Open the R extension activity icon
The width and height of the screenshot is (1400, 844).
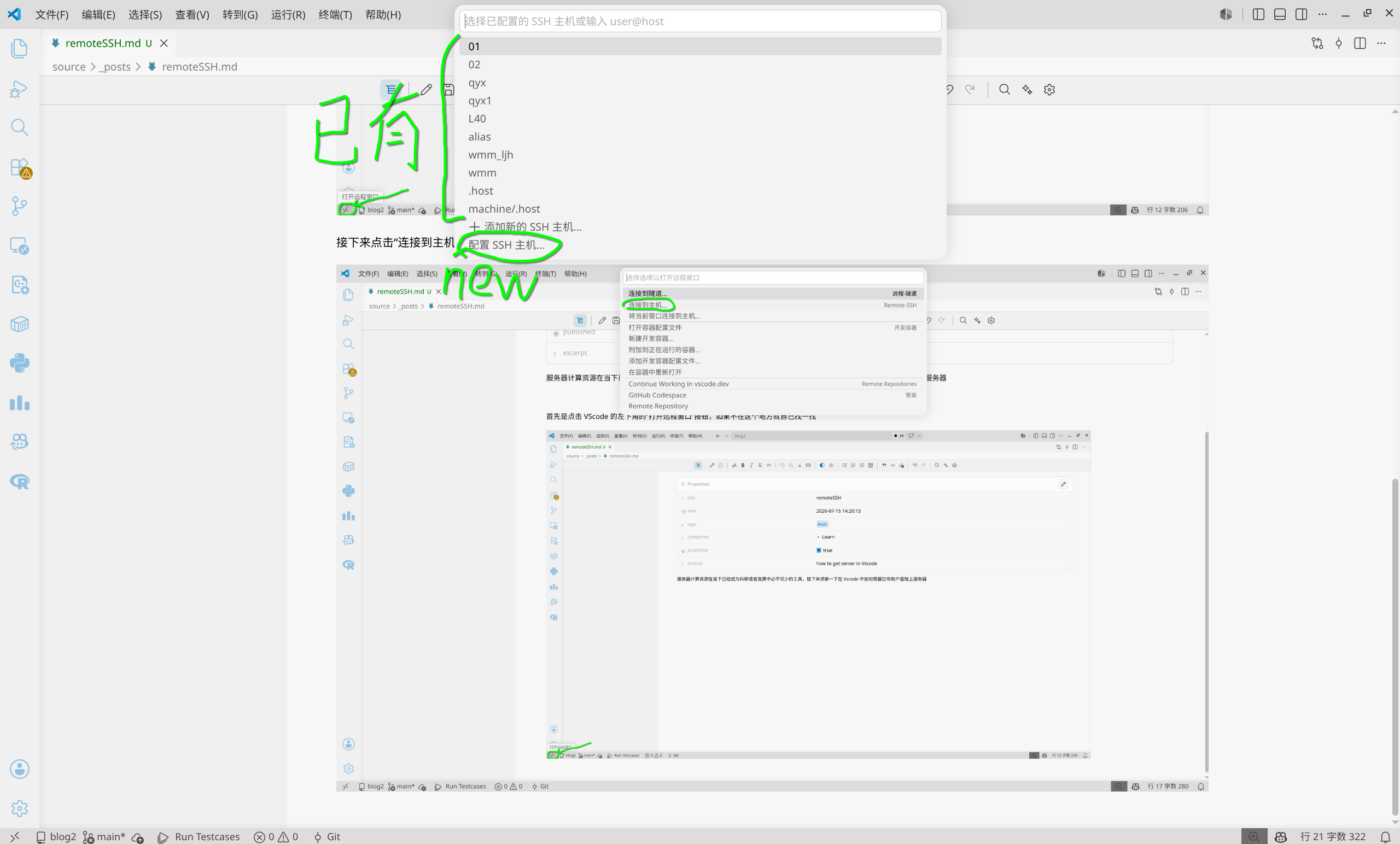(x=19, y=482)
